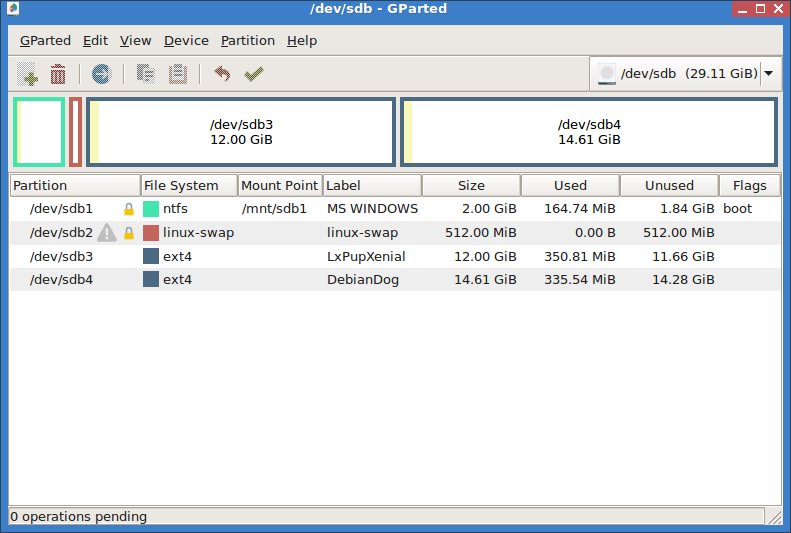Minimize the GParted window
Screen dimensions: 791x533
point(742,9)
